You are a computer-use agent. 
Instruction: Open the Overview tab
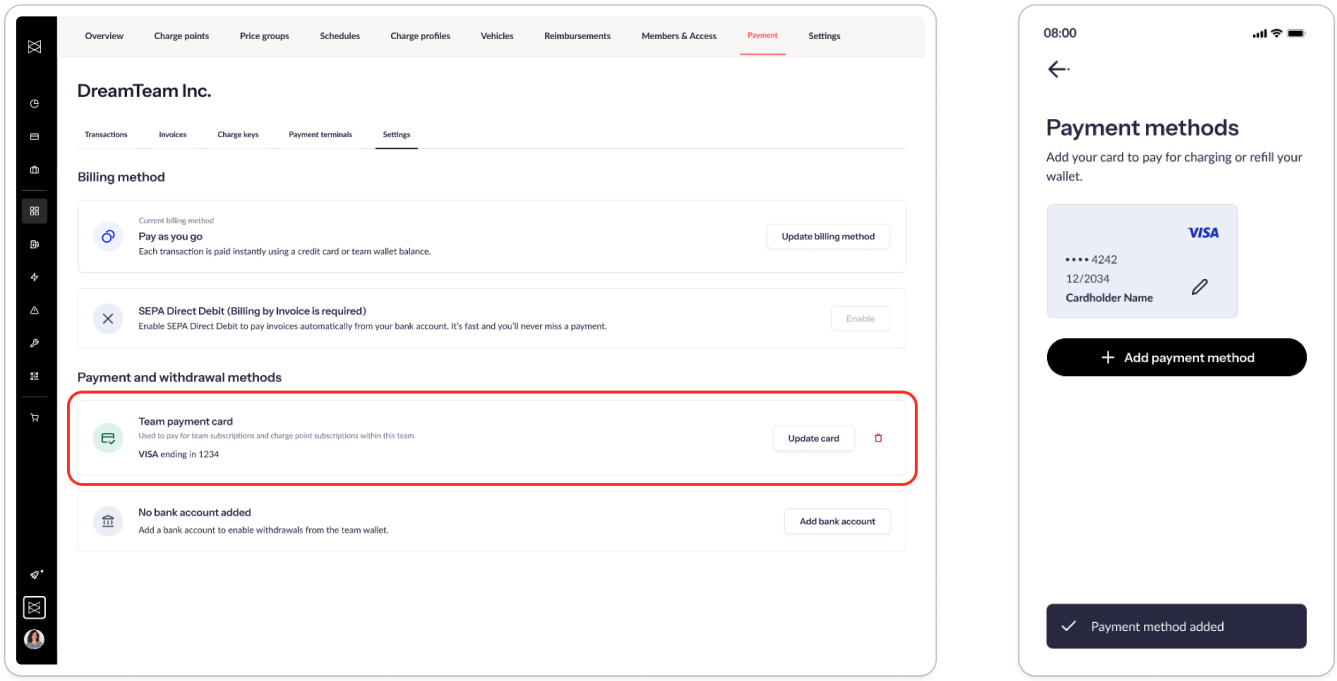coord(104,36)
